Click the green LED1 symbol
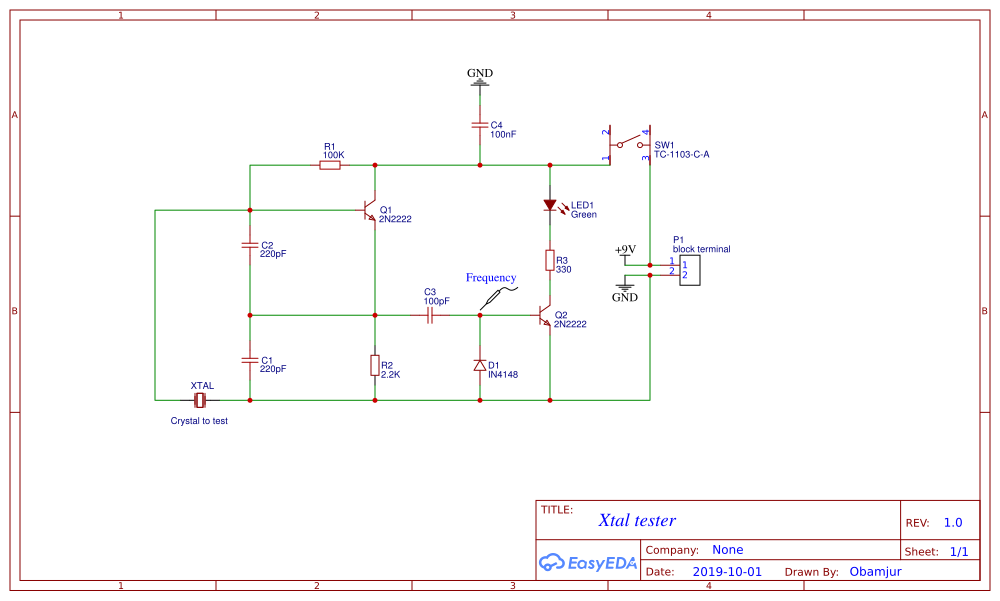This screenshot has width=1000, height=601. coord(550,204)
